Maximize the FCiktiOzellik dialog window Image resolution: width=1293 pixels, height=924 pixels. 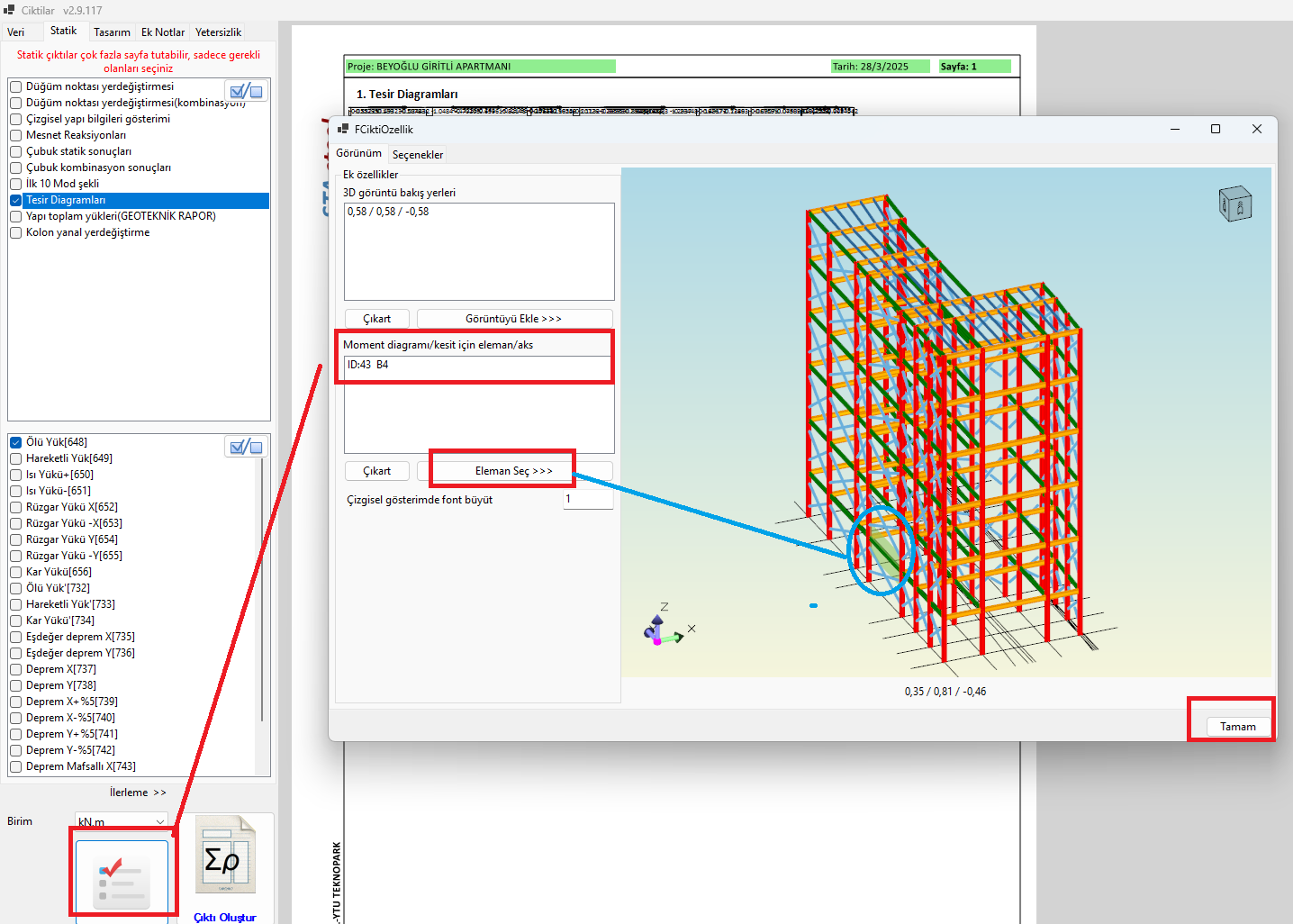(x=1216, y=129)
